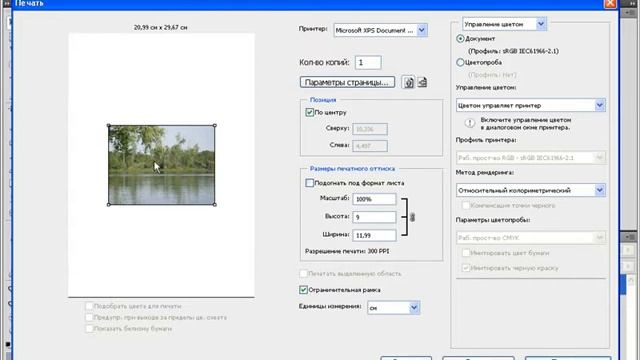
Task: Toggle Имитировать цвет бумаги checkbox
Action: click(x=465, y=253)
